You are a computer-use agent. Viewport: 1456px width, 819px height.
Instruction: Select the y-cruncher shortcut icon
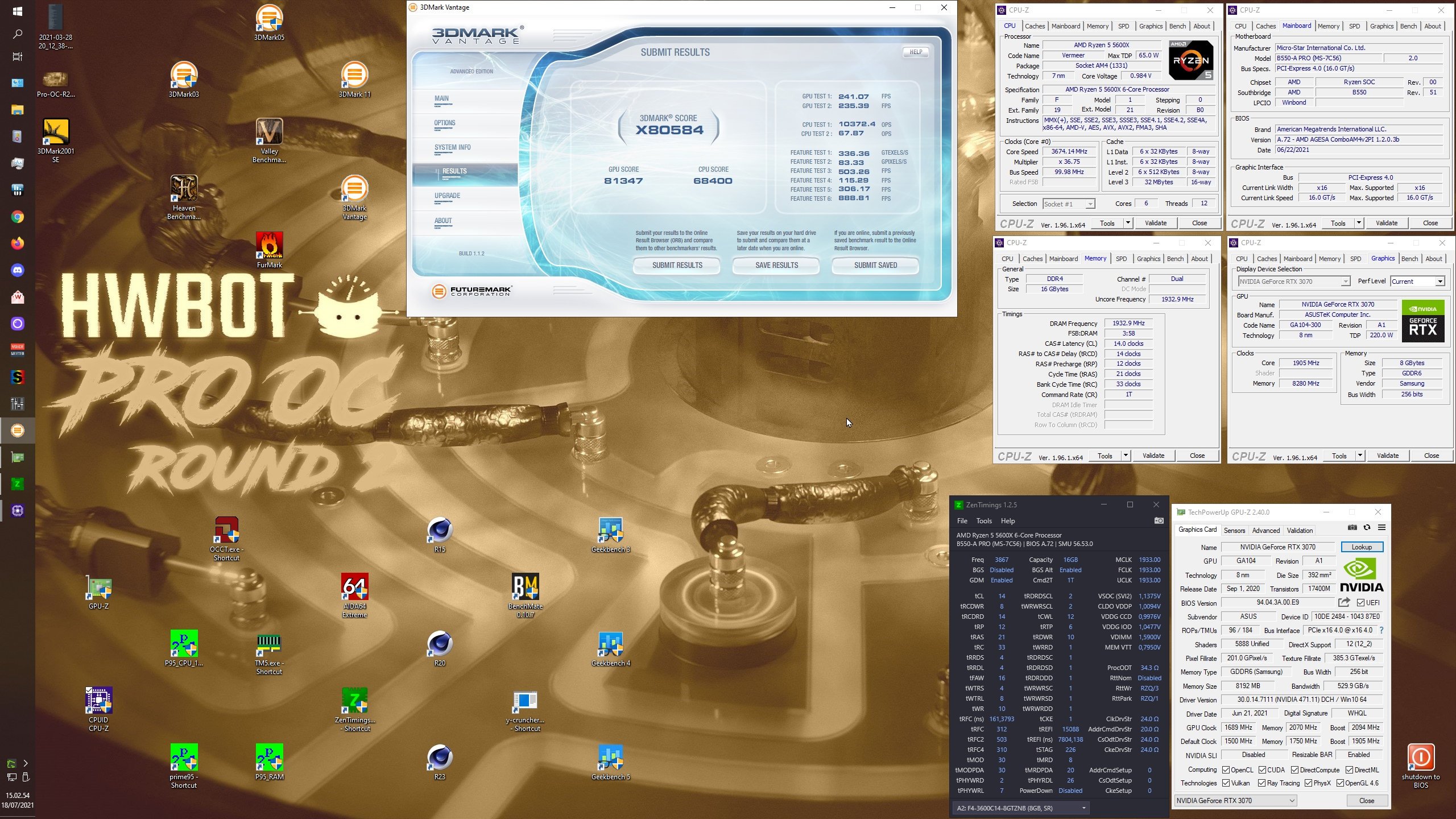point(525,709)
